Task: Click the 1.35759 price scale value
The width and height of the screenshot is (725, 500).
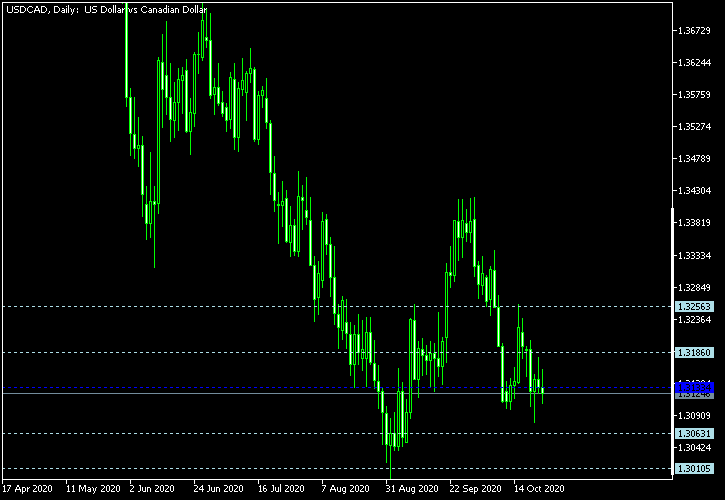Action: point(694,95)
